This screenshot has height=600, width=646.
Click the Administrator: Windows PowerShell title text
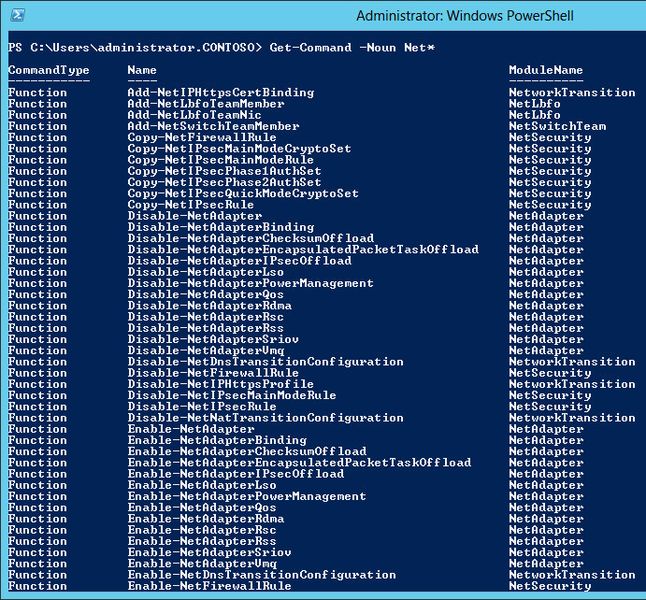(465, 16)
